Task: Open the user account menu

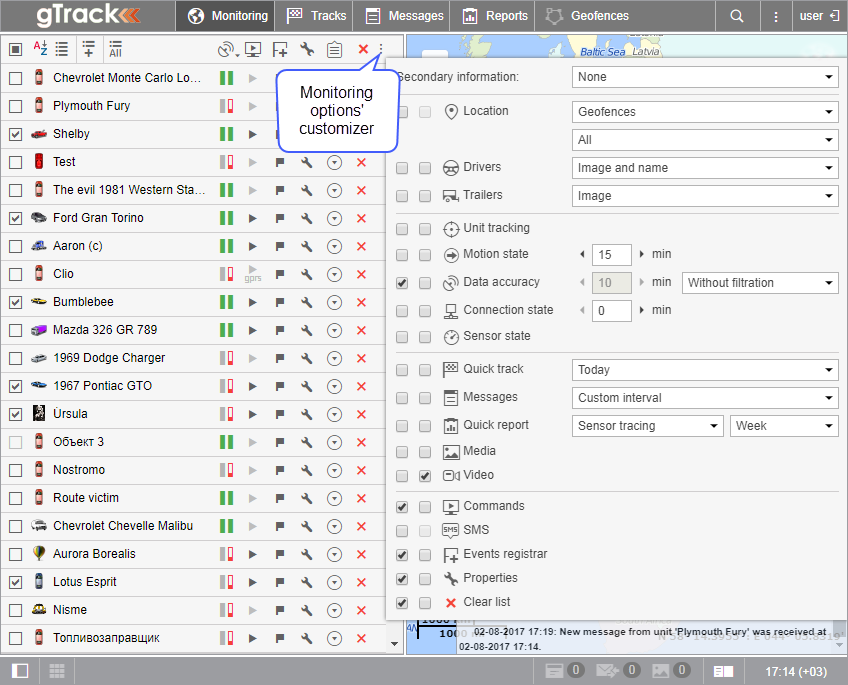Action: coord(811,16)
